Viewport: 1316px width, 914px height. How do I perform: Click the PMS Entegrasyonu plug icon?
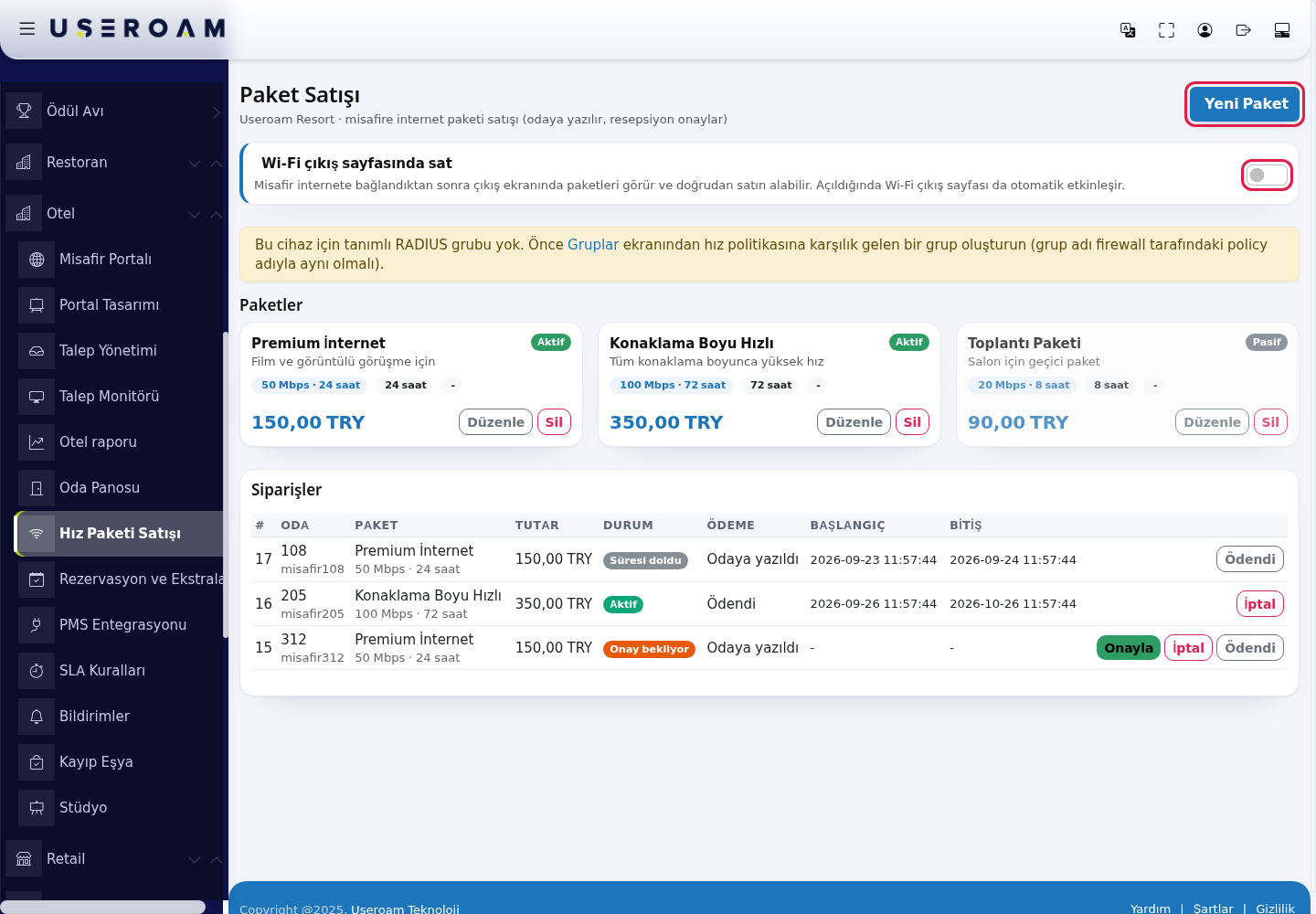[37, 625]
